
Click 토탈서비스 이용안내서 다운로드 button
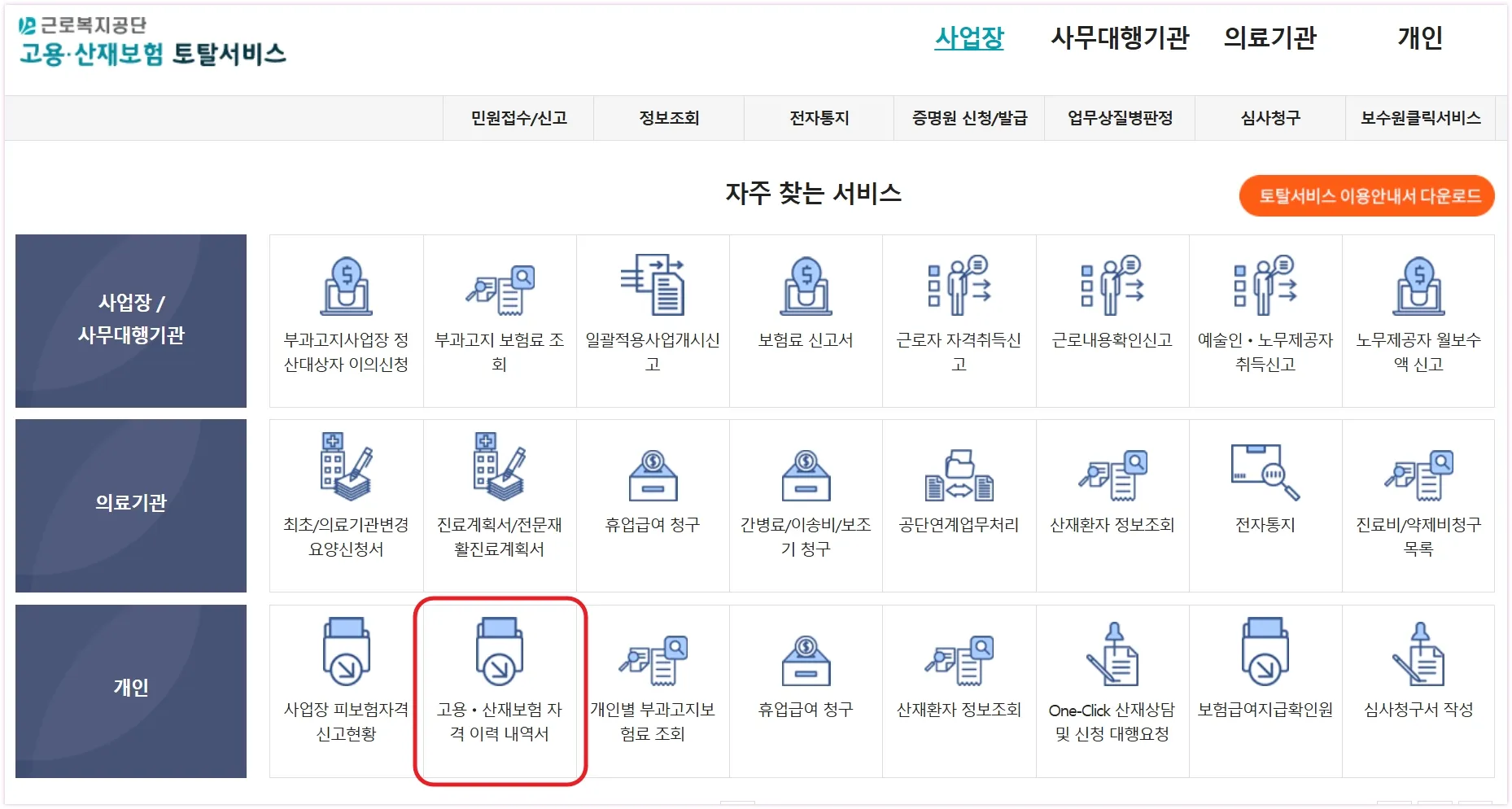(x=1366, y=195)
